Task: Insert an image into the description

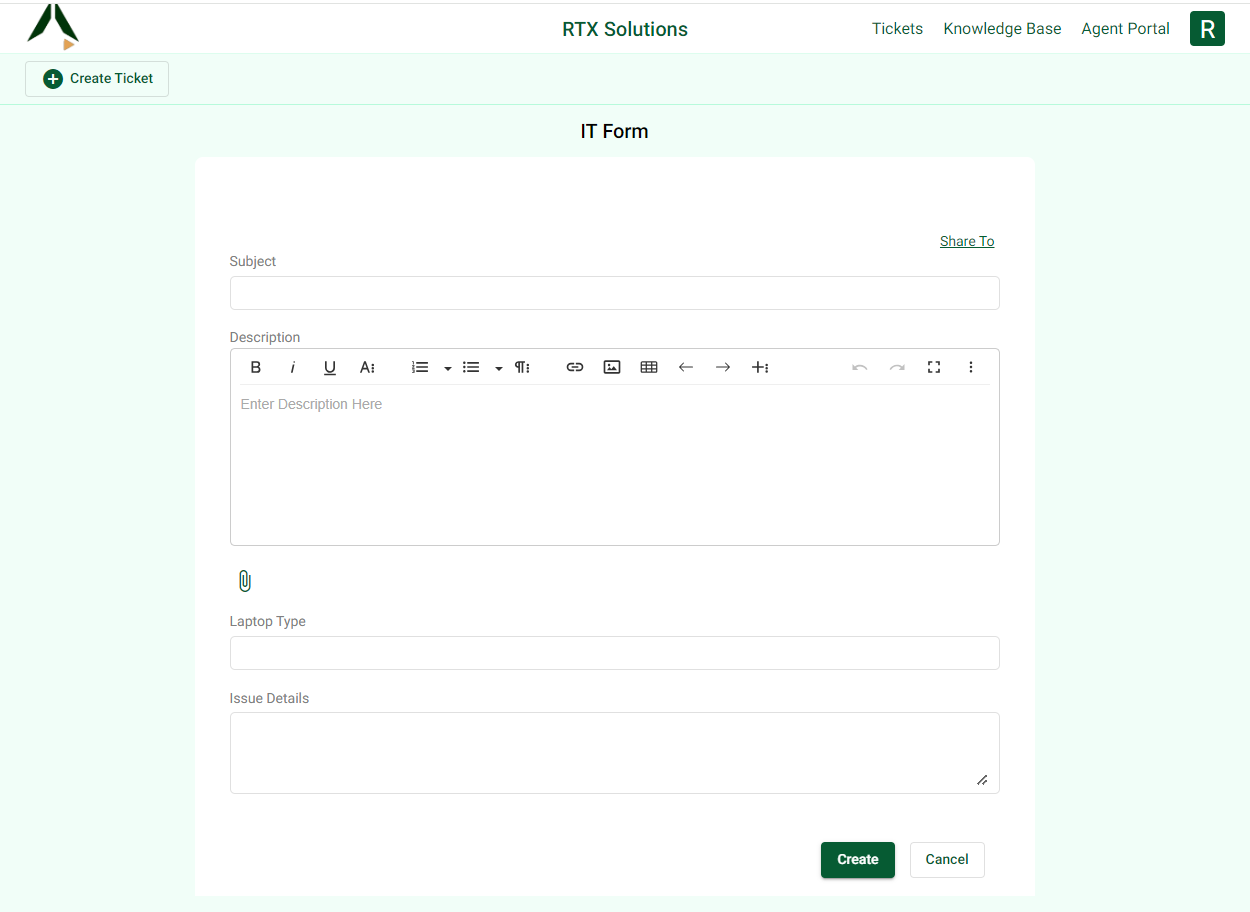Action: tap(611, 367)
